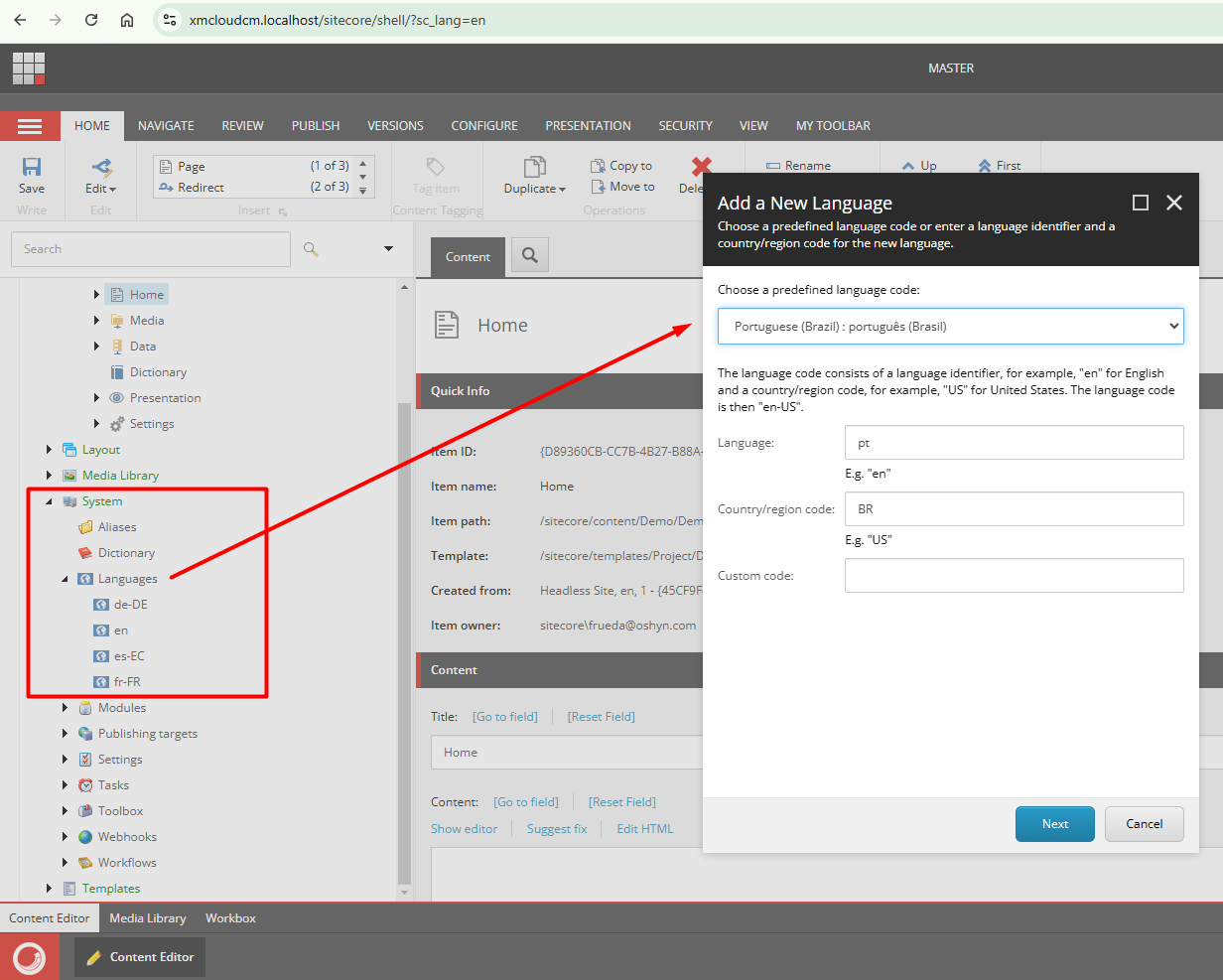Click the browser home icon
Viewport: 1223px width, 980px height.
(127, 20)
